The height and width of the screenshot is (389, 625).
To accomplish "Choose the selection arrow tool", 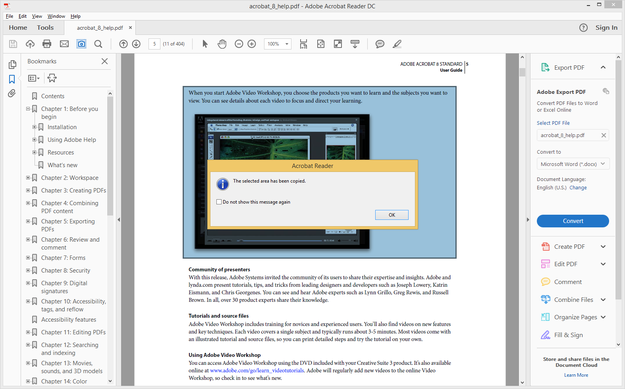I will (205, 44).
